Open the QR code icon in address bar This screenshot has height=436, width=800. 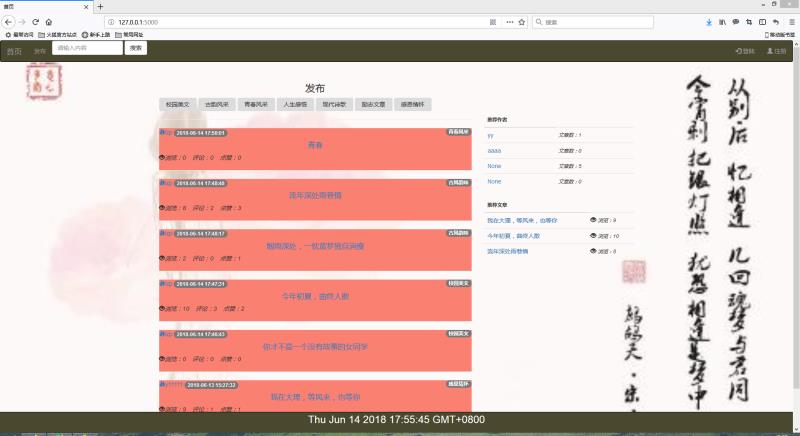click(493, 22)
